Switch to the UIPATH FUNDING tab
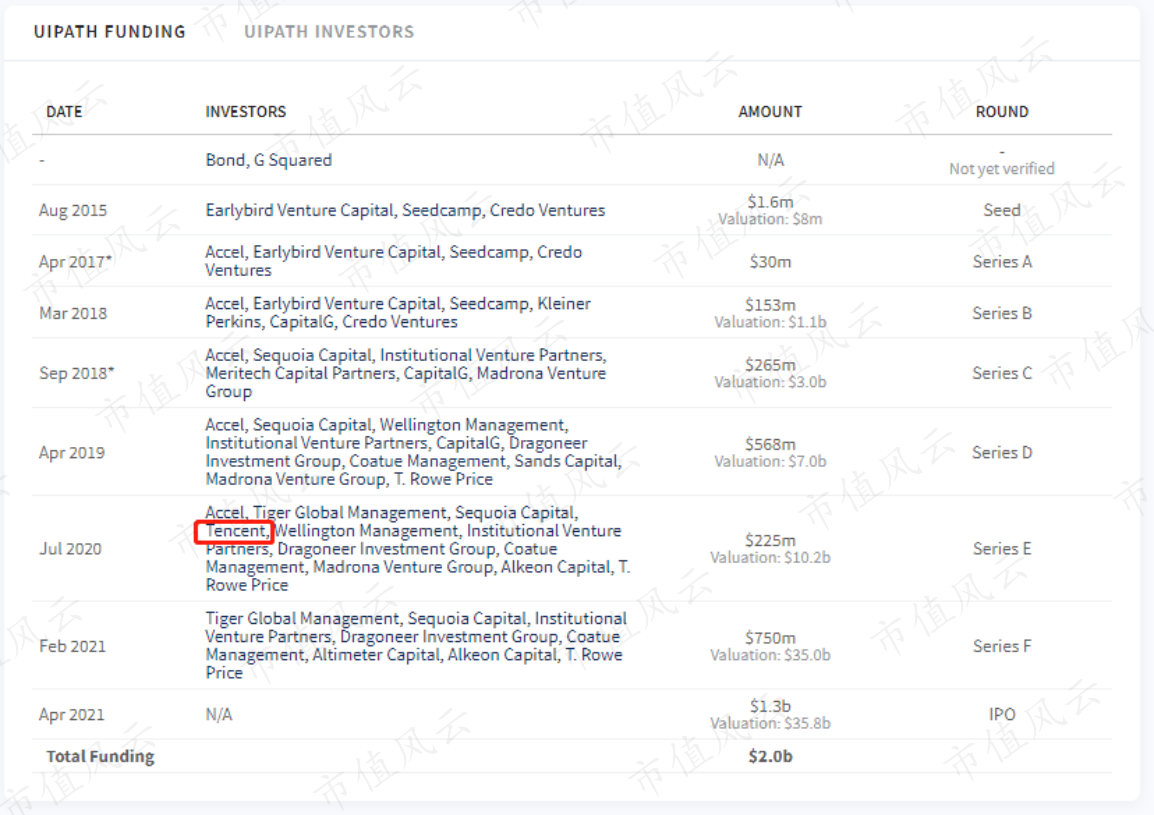 [x=110, y=32]
